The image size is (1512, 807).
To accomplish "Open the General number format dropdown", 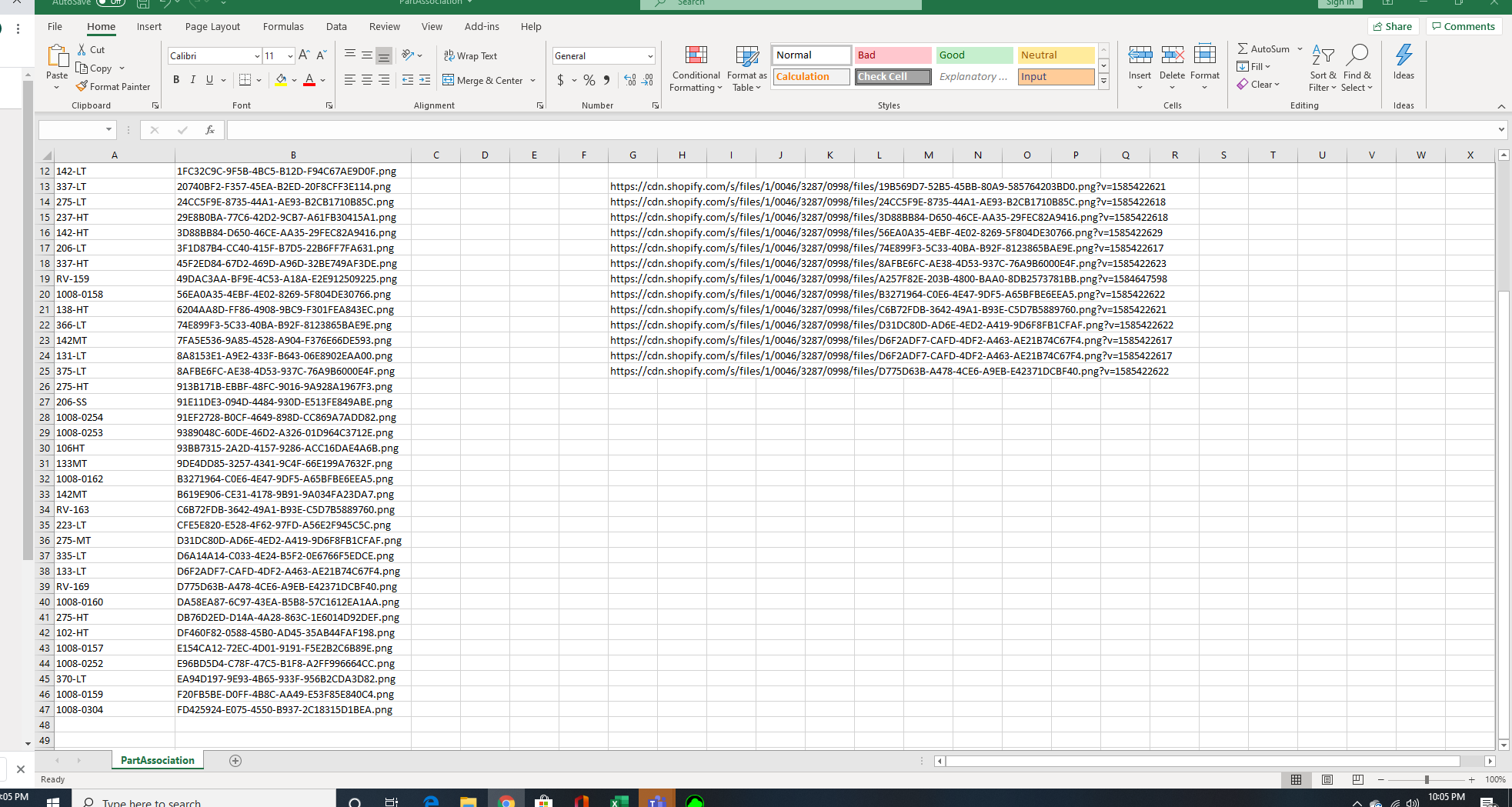I will [x=649, y=55].
